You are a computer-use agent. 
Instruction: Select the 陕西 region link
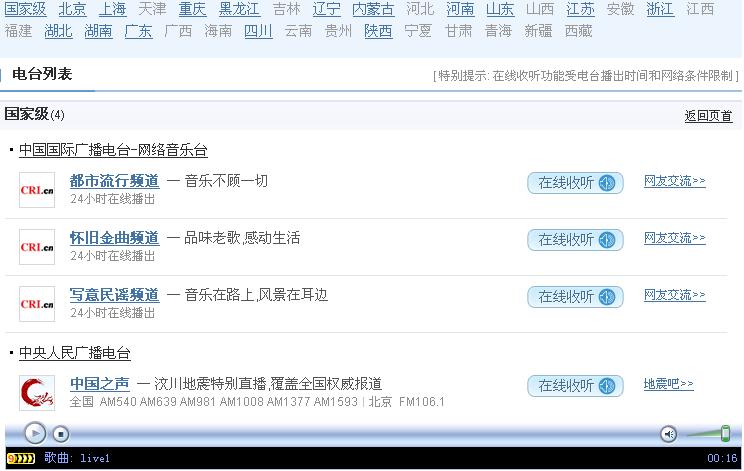[x=378, y=31]
